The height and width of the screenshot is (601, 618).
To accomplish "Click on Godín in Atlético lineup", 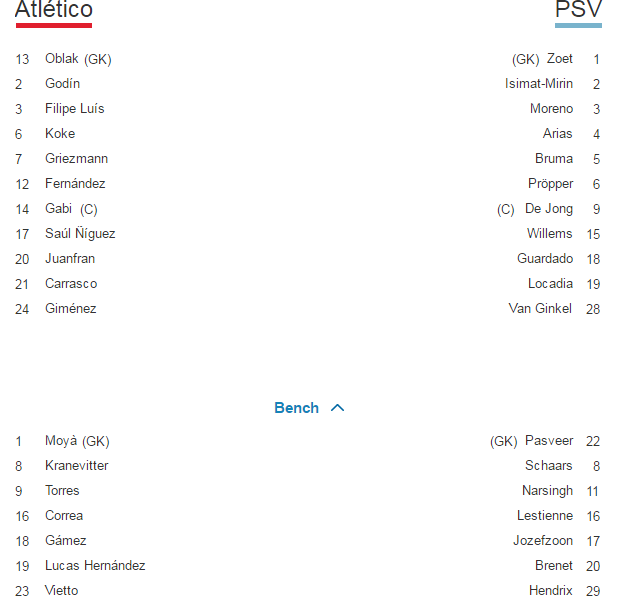I will [62, 84].
